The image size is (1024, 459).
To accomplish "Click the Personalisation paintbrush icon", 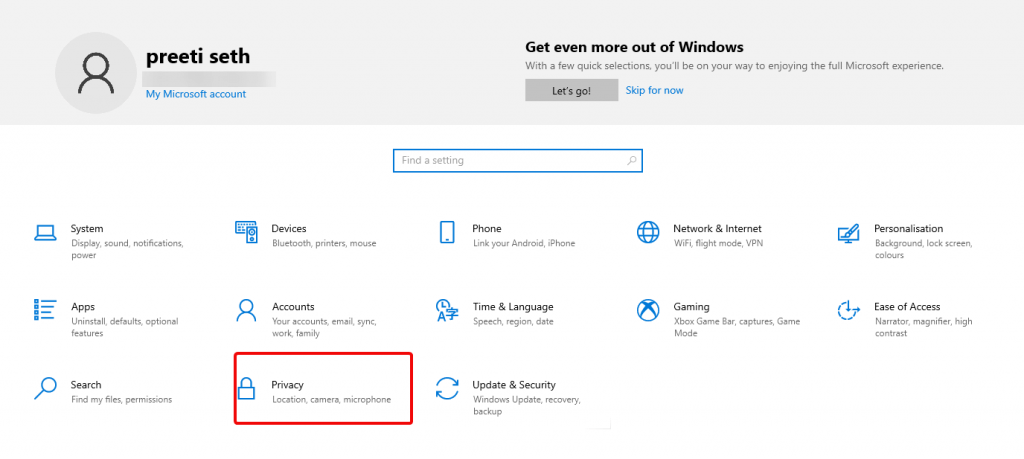I will point(848,234).
